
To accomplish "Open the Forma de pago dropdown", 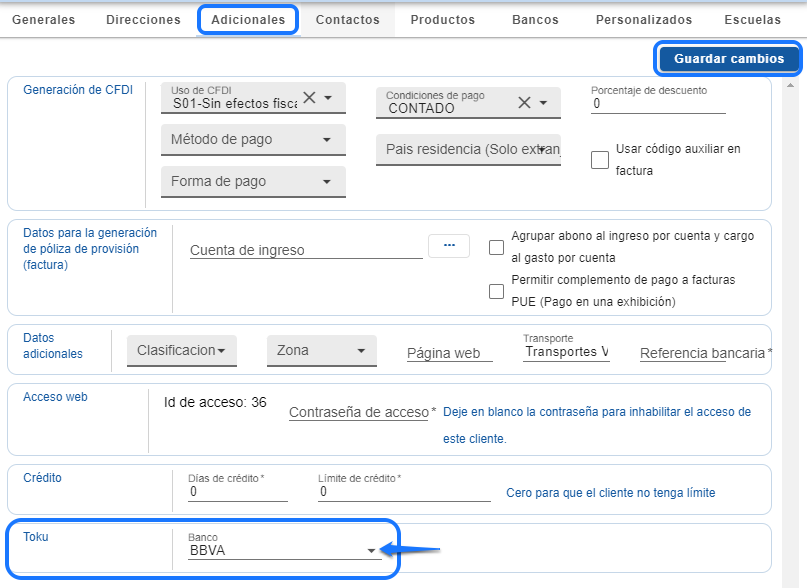I will [326, 182].
